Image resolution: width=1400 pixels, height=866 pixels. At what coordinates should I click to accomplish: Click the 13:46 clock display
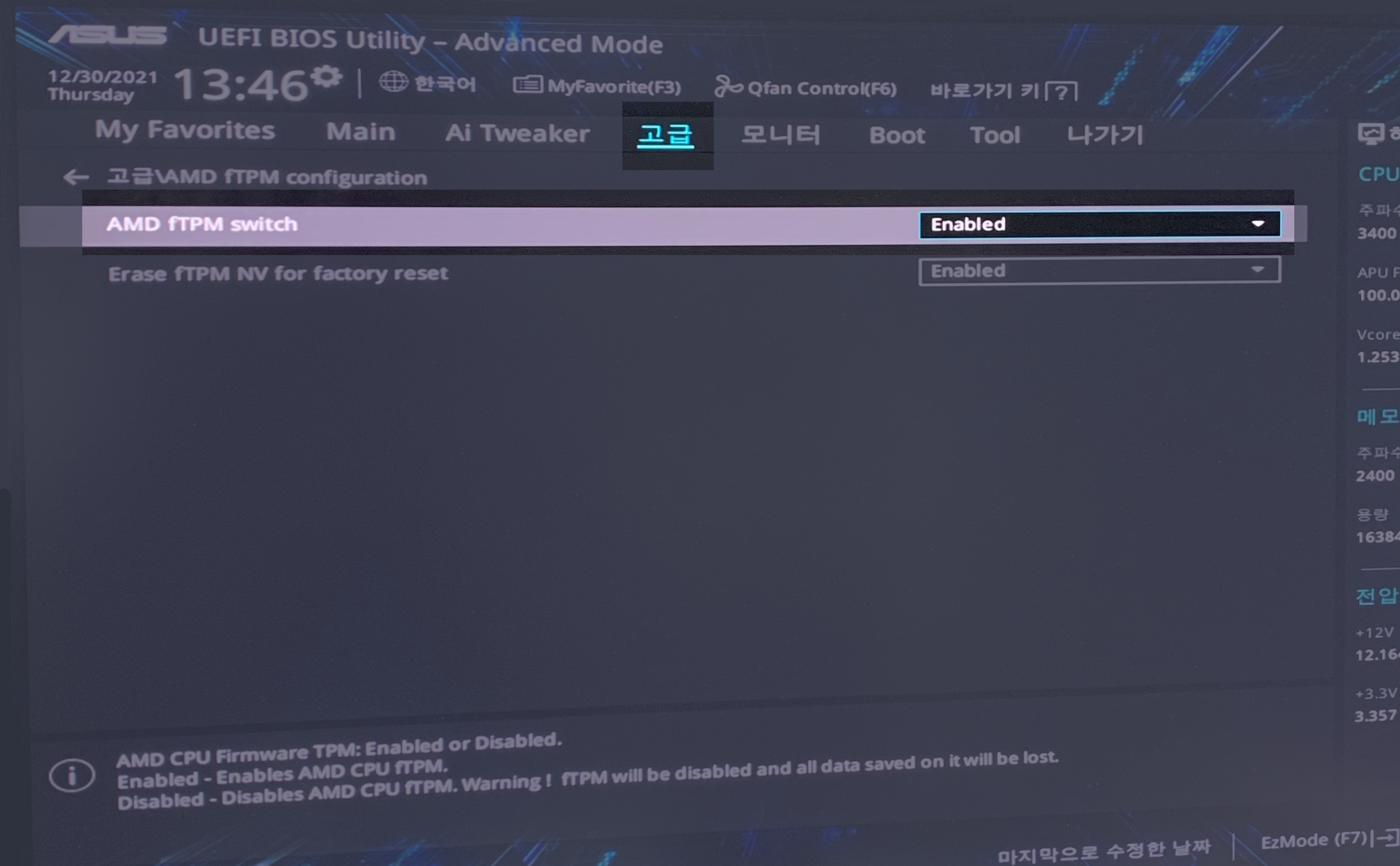pyautogui.click(x=241, y=85)
